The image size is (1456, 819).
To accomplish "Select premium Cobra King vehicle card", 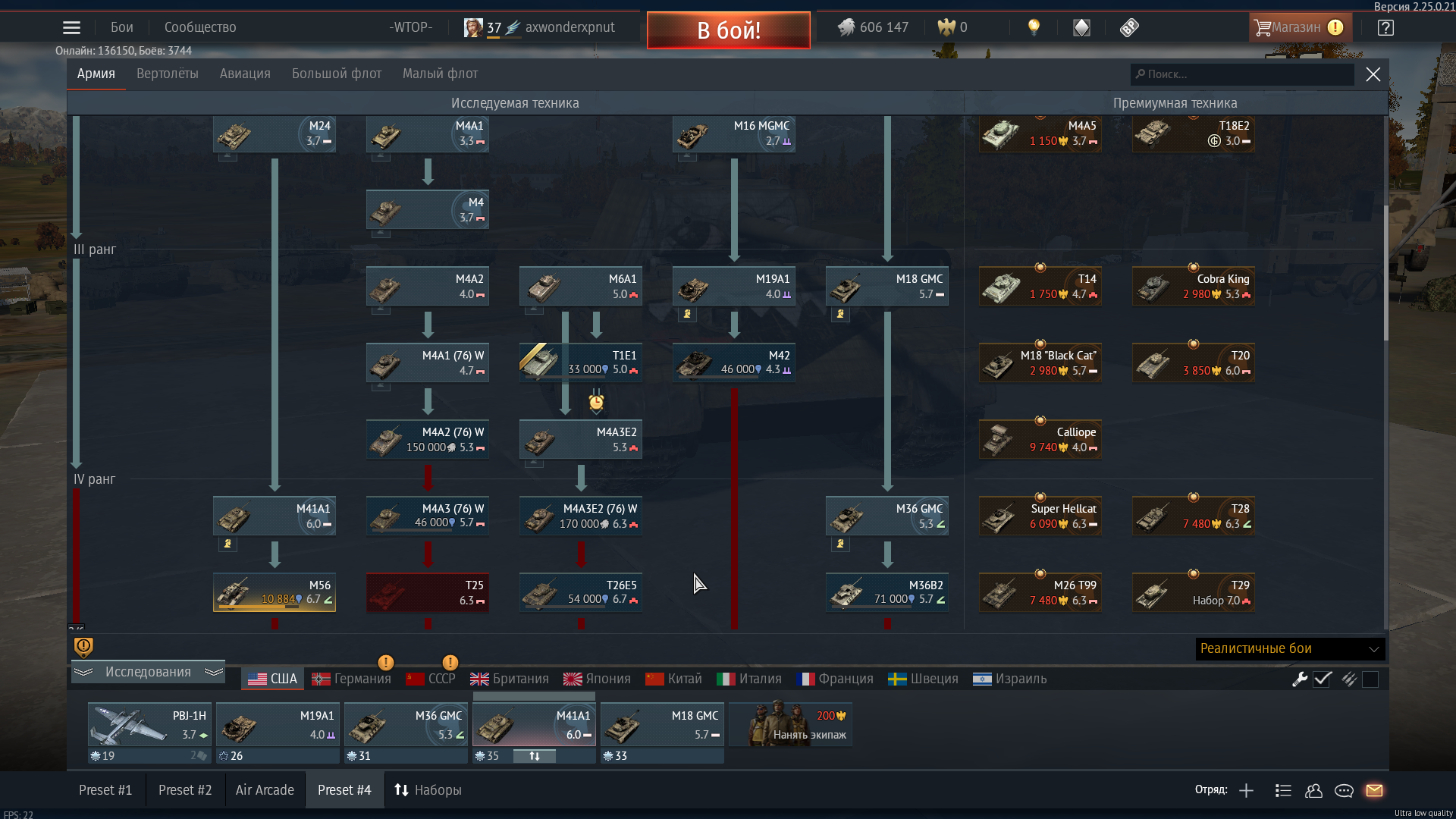I will [1194, 286].
